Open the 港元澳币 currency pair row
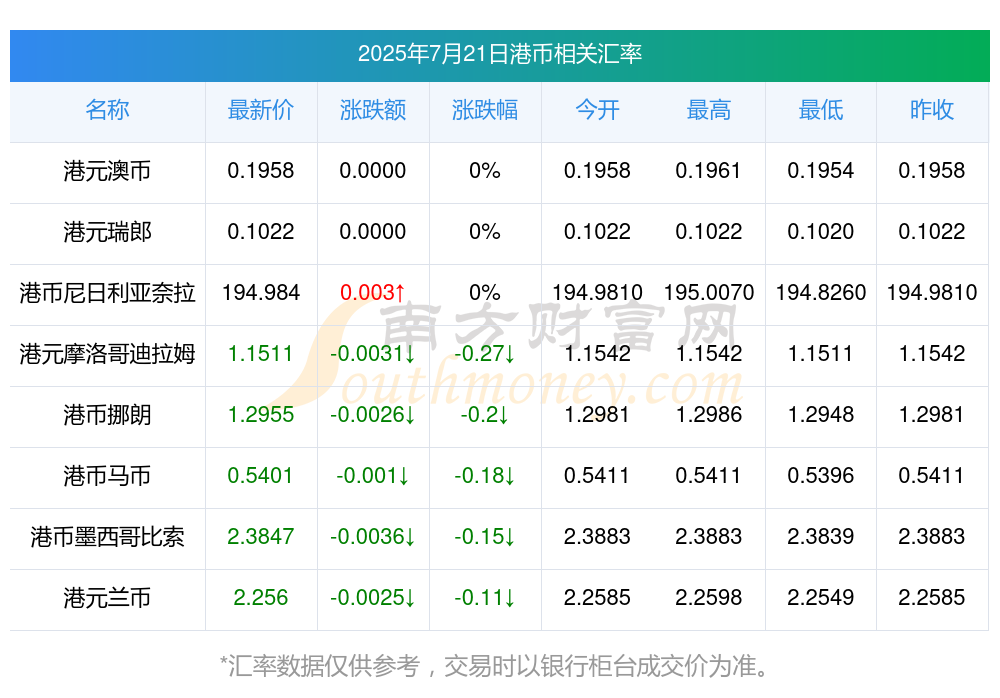The width and height of the screenshot is (1000, 698). (x=107, y=171)
